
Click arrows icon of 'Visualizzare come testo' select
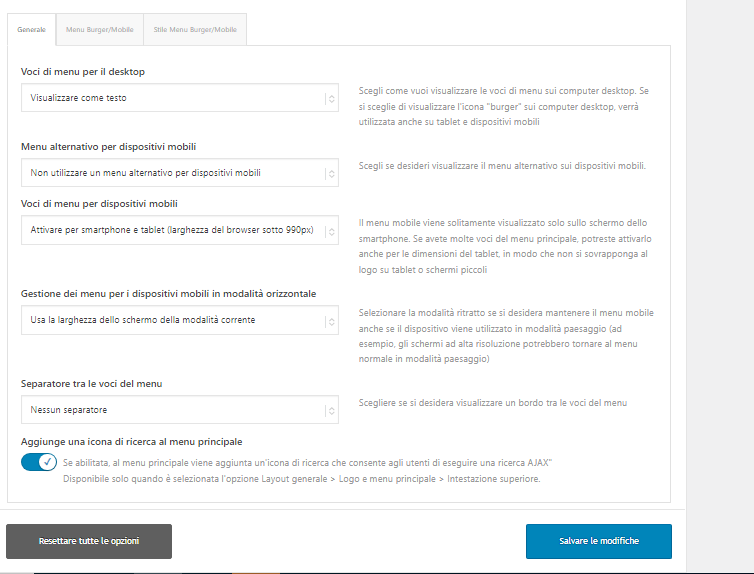coord(331,99)
